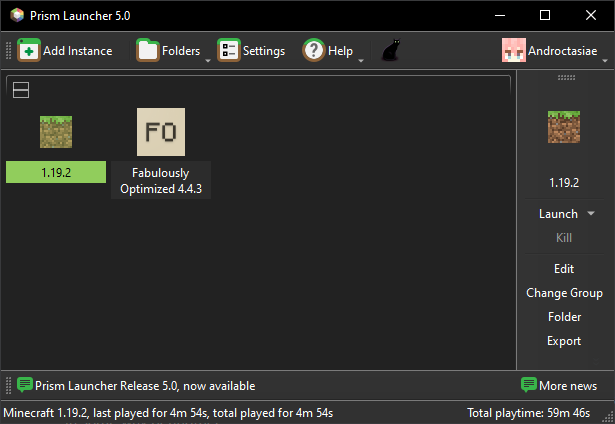Viewport: 615px width, 424px height.
Task: Click Export for the selected instance
Action: pyautogui.click(x=564, y=341)
